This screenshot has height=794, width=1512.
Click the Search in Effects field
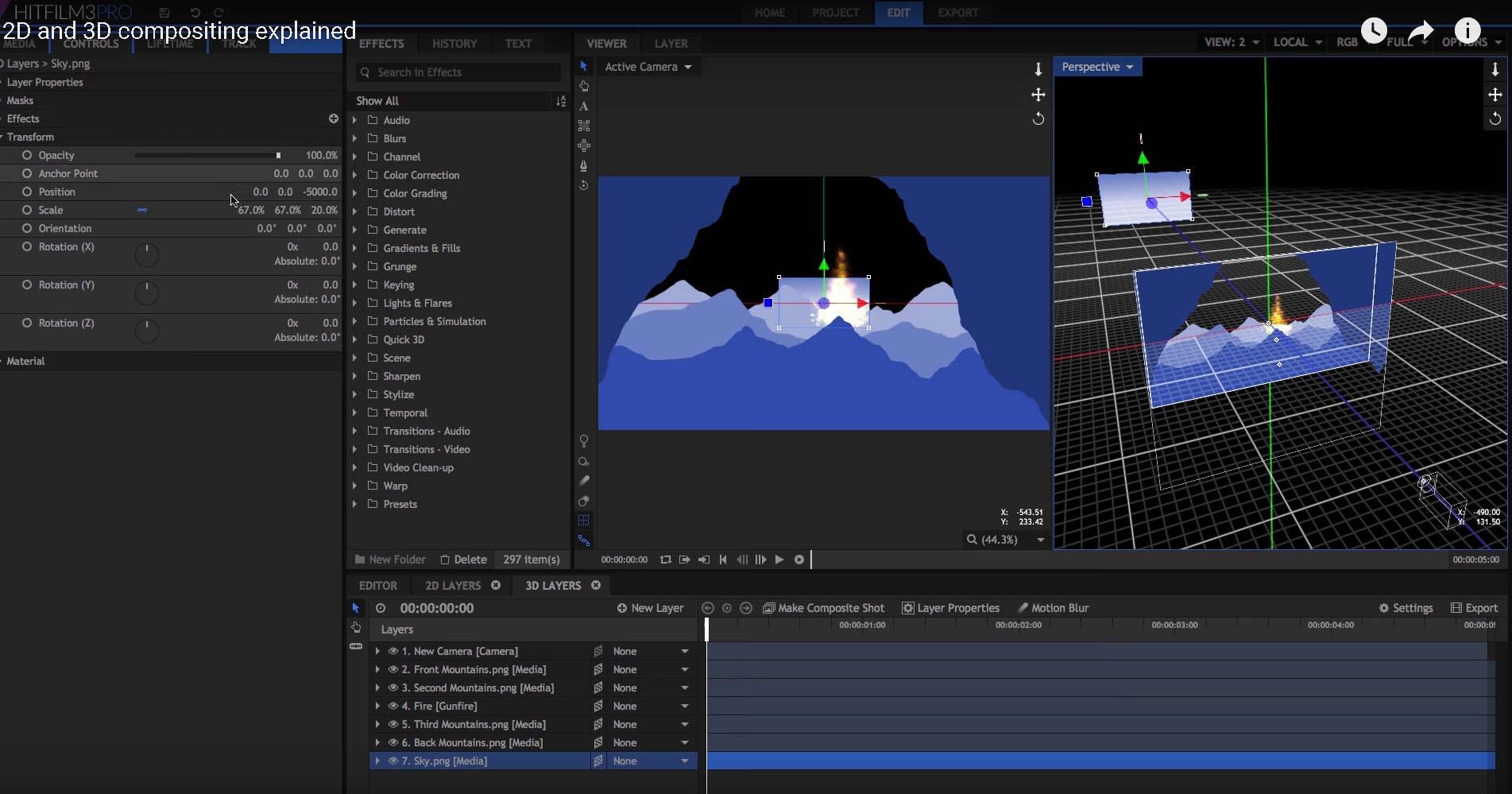[458, 72]
